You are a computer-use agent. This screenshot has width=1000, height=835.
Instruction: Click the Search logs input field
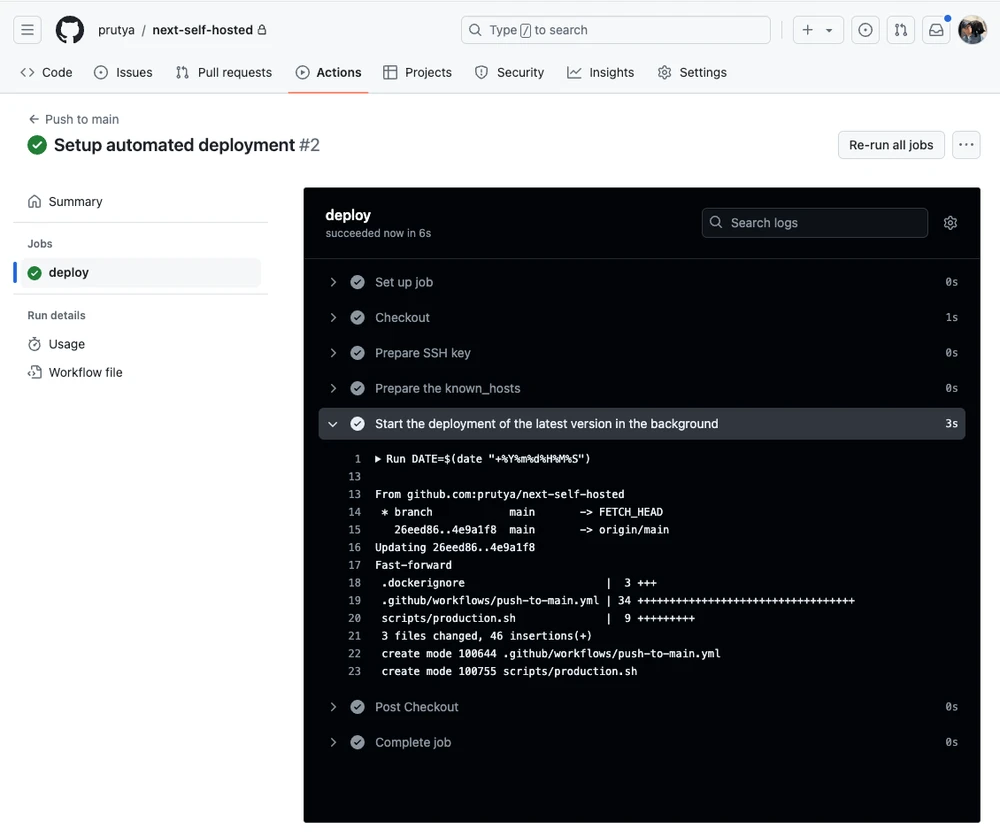(x=814, y=223)
